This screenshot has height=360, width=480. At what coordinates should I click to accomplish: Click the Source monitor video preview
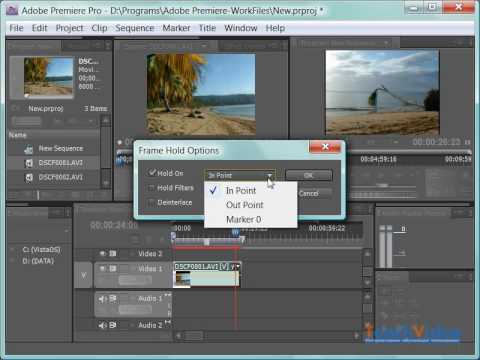[x=201, y=94]
